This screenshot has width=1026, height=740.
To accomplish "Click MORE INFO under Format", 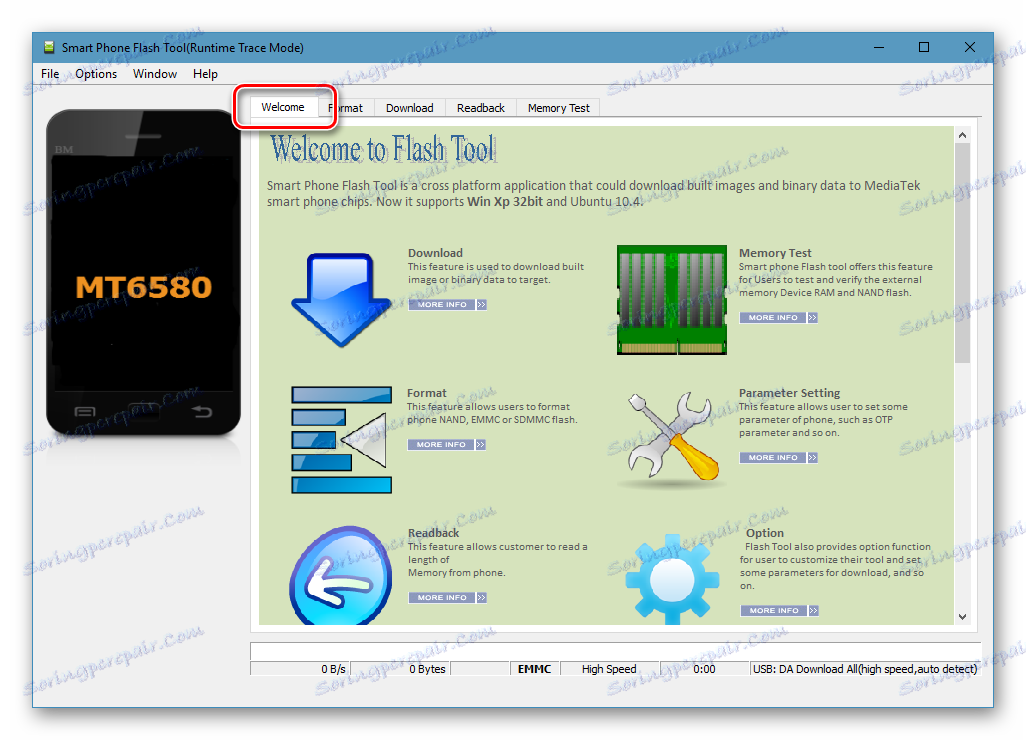I will pyautogui.click(x=441, y=444).
